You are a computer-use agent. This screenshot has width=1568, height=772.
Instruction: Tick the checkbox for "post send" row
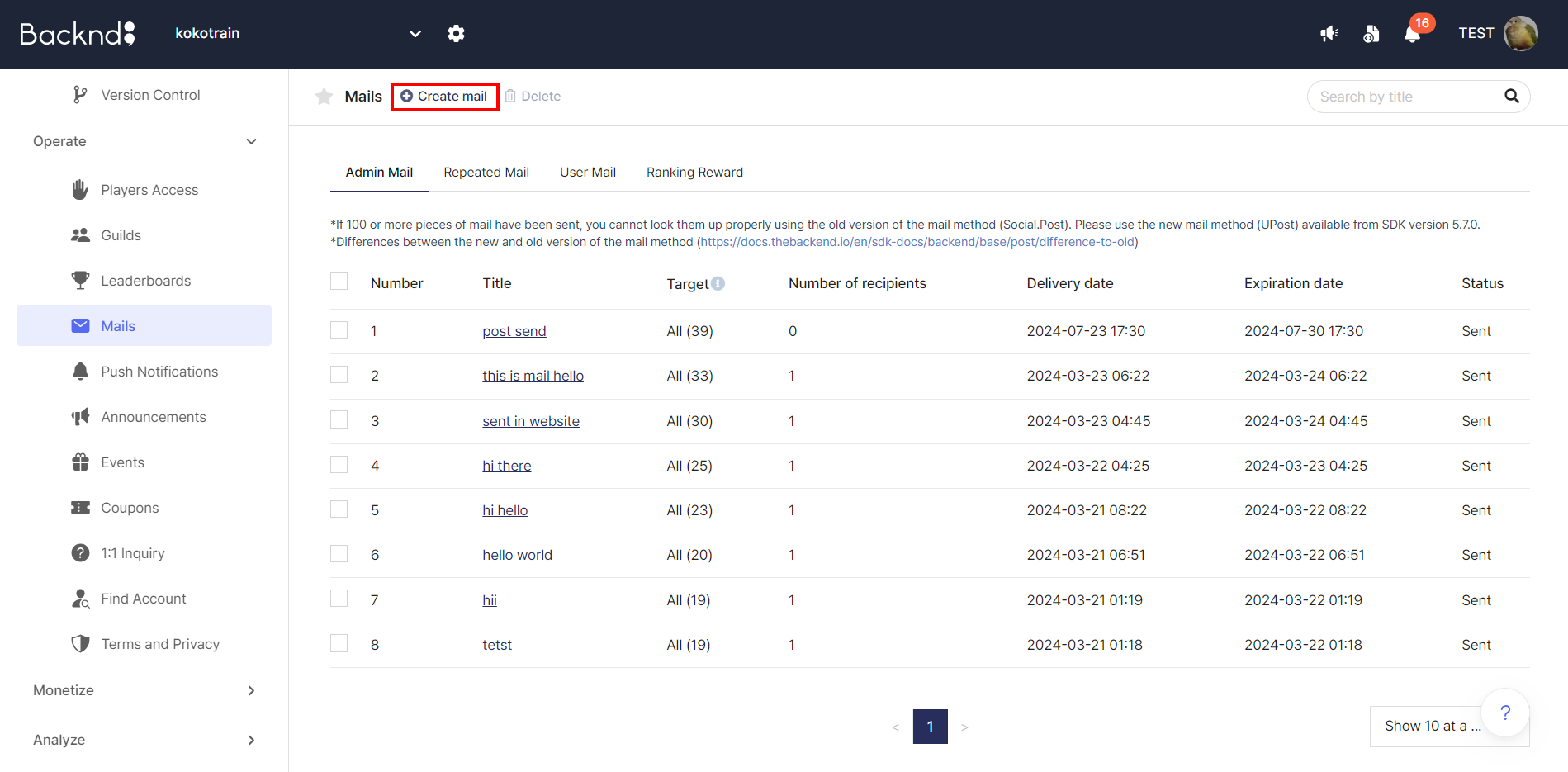point(339,330)
